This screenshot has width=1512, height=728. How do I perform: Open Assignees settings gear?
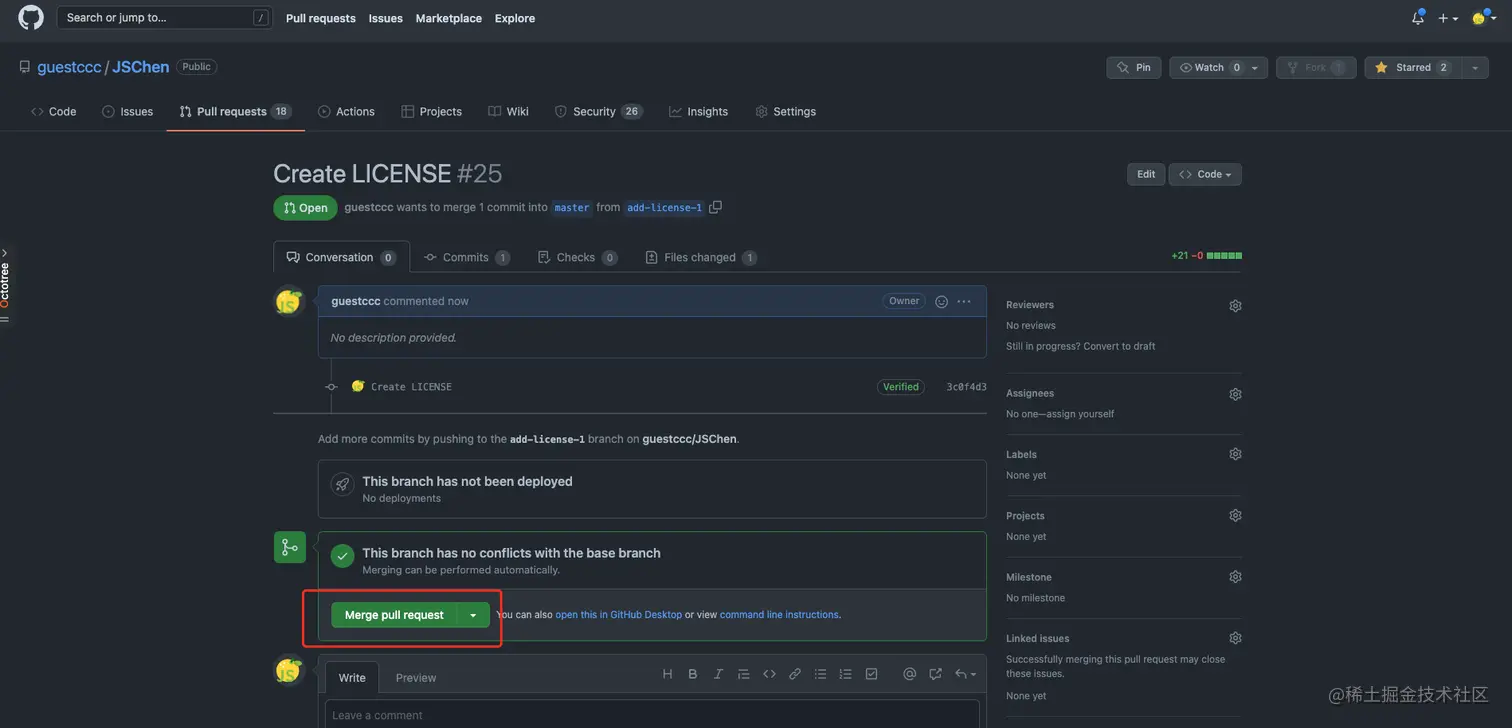click(x=1235, y=394)
